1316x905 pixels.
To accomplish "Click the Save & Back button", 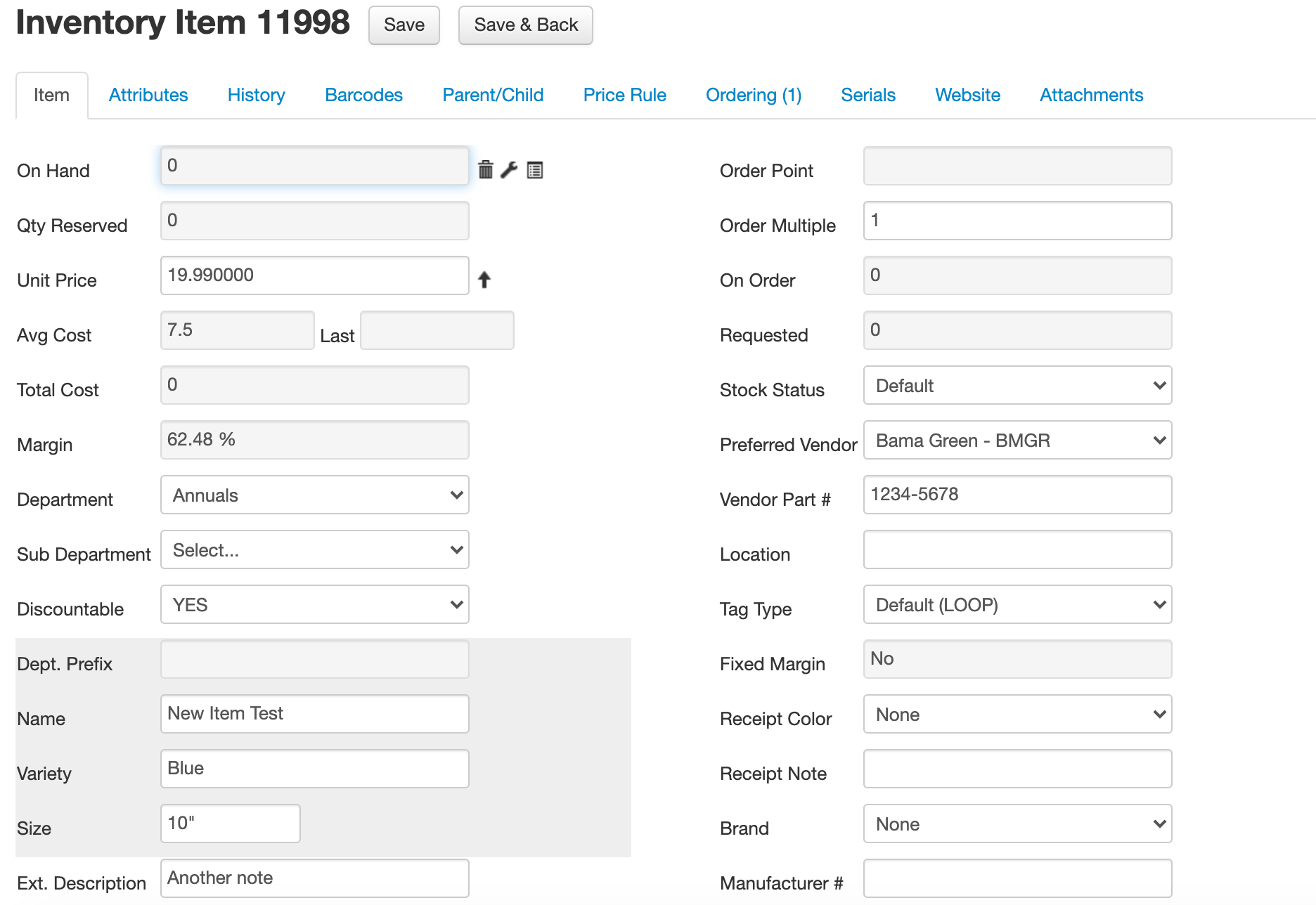I will 525,25.
